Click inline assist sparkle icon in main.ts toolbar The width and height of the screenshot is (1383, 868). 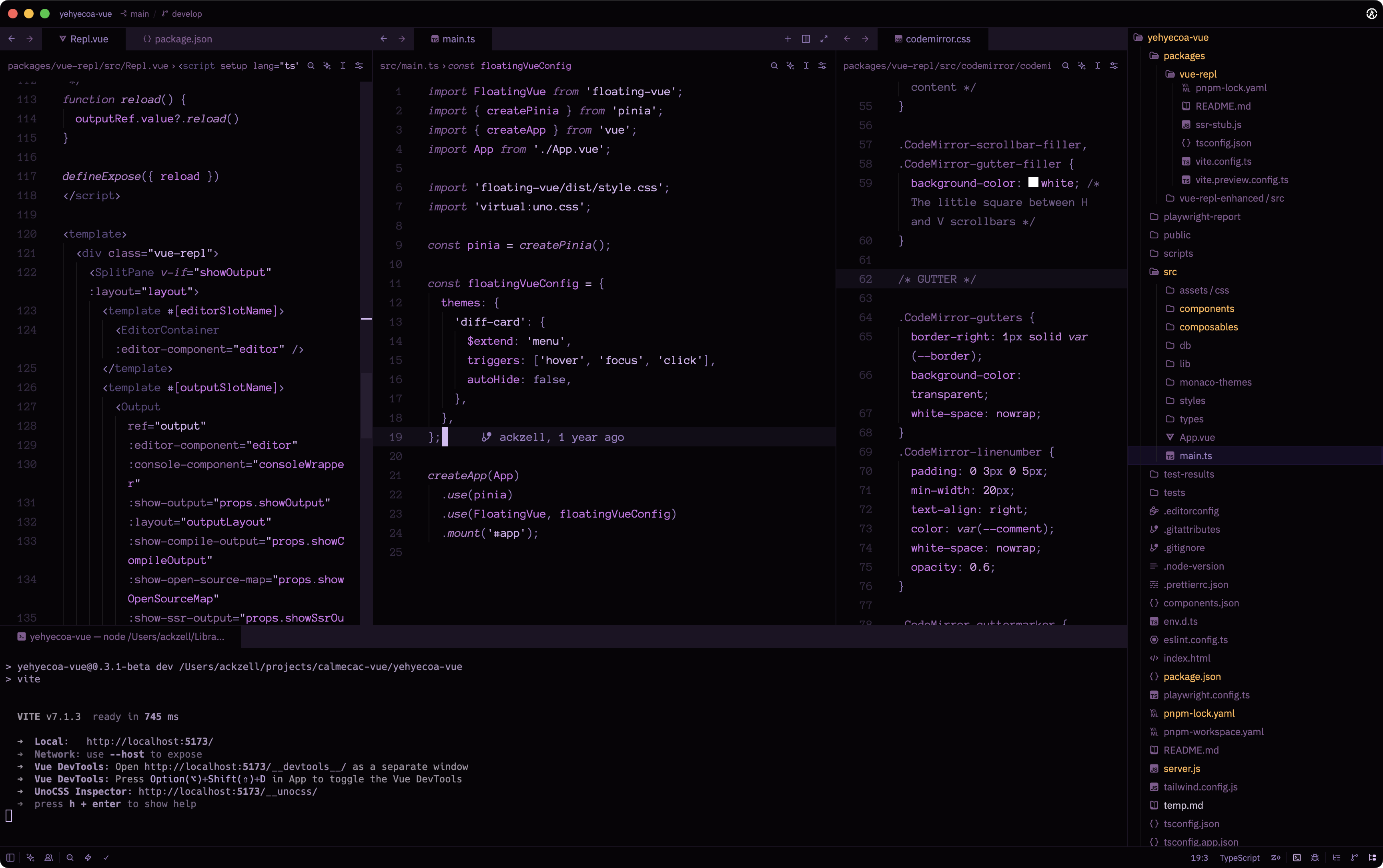click(790, 66)
